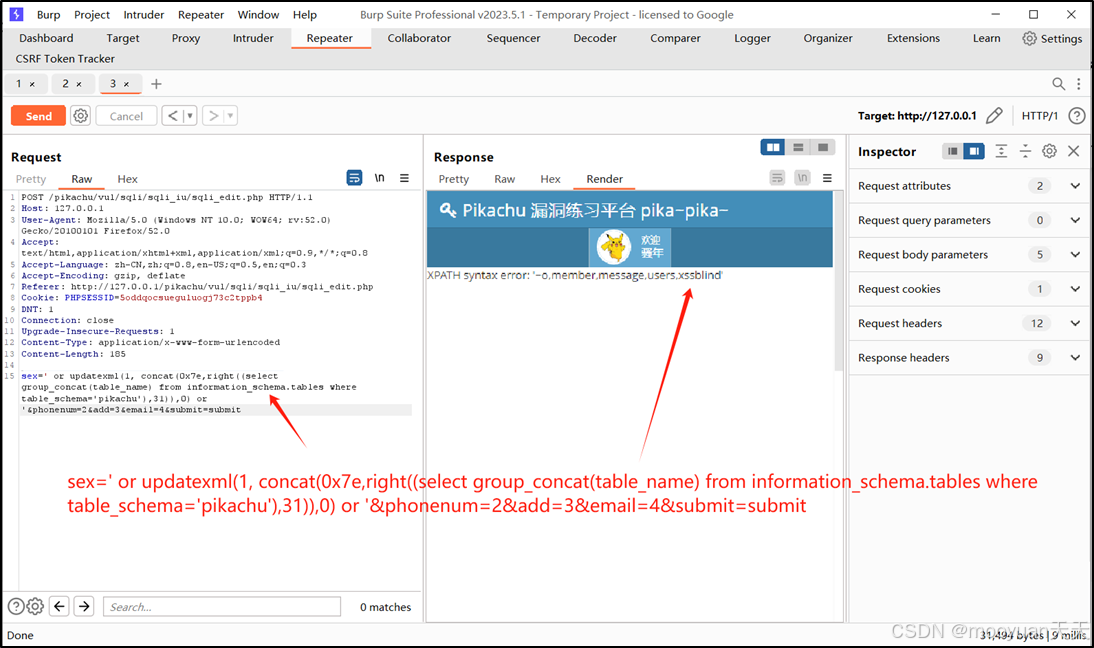Open the Proxy tab
This screenshot has height=648, width=1094.
tap(186, 38)
